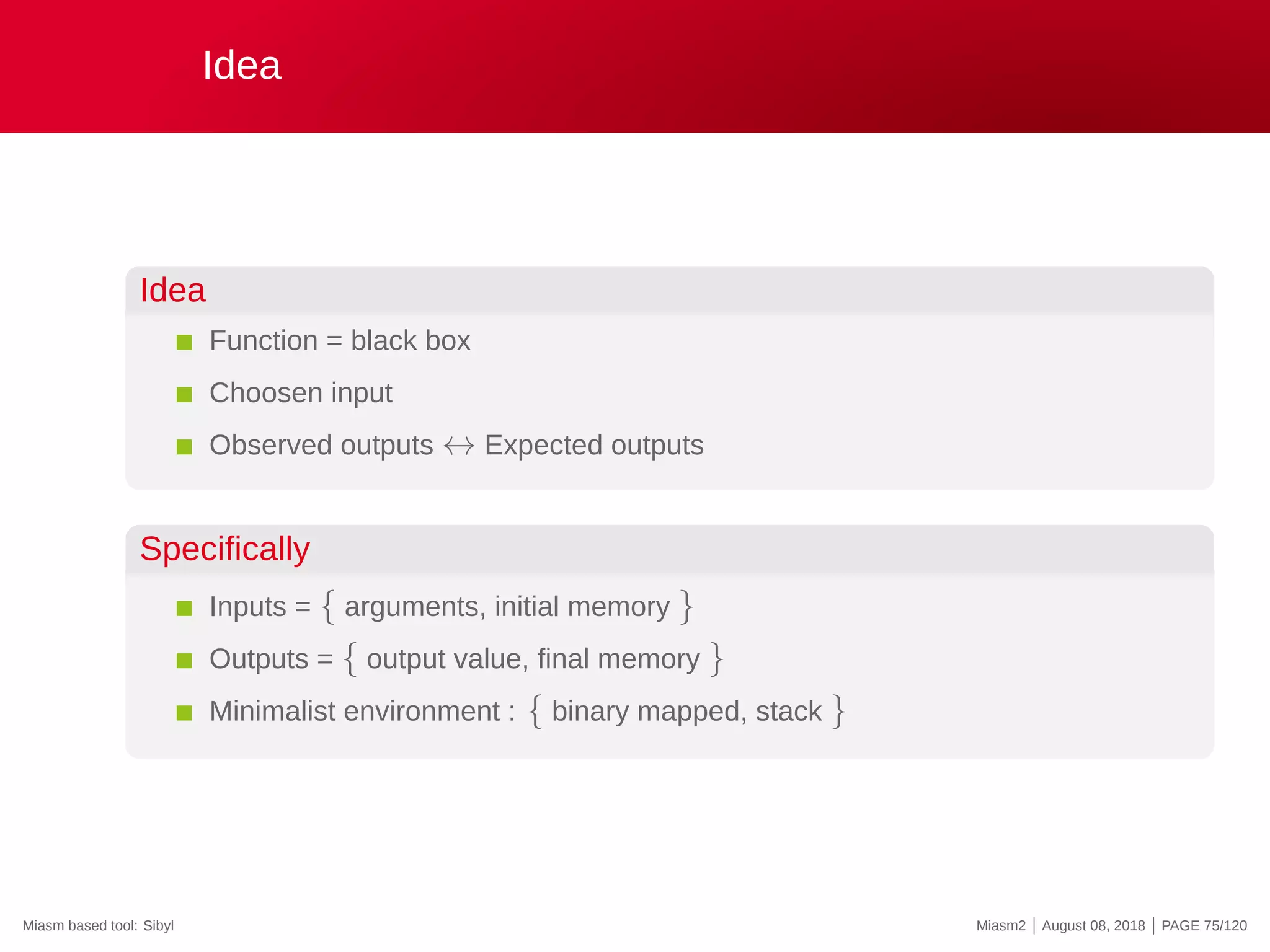This screenshot has height=952, width=1270.
Task: Click footer label 'Miasm2'
Action: (1001, 926)
